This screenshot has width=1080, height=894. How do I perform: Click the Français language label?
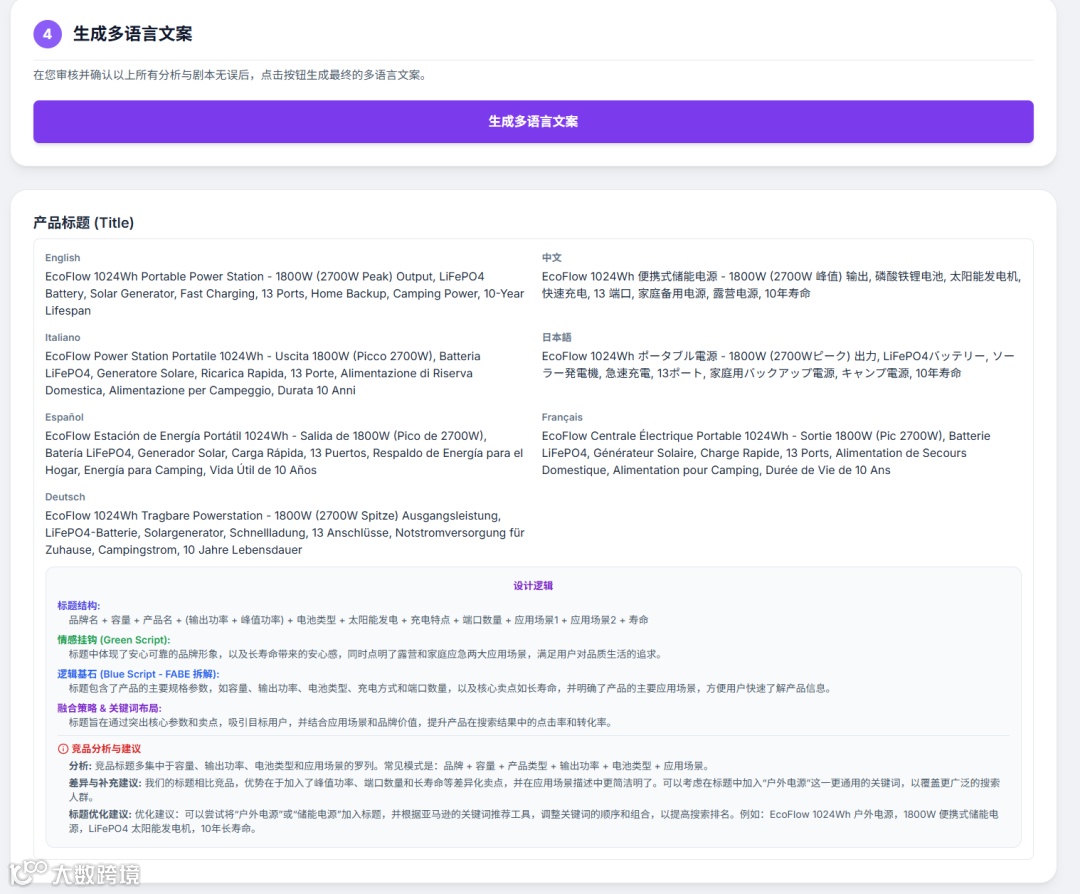click(x=562, y=417)
